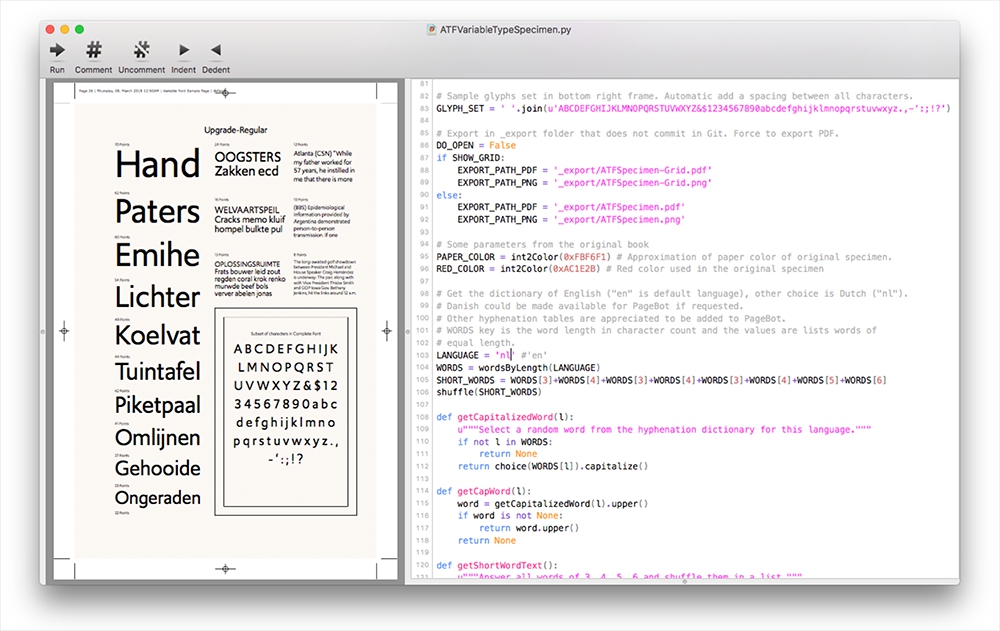
Task: Click the 'Upgrade-Regular' font title in preview
Action: coord(235,130)
